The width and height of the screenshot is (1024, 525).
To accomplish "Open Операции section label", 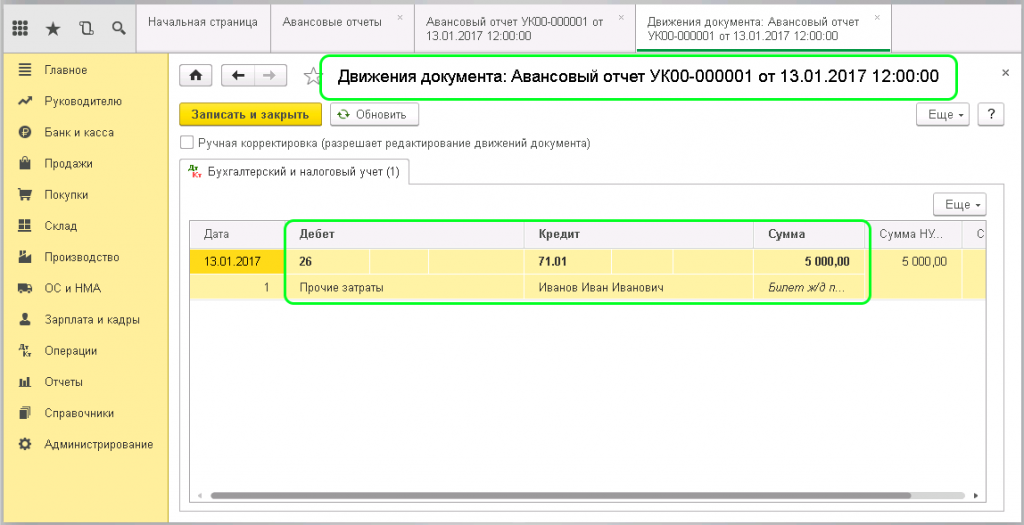I will [71, 351].
